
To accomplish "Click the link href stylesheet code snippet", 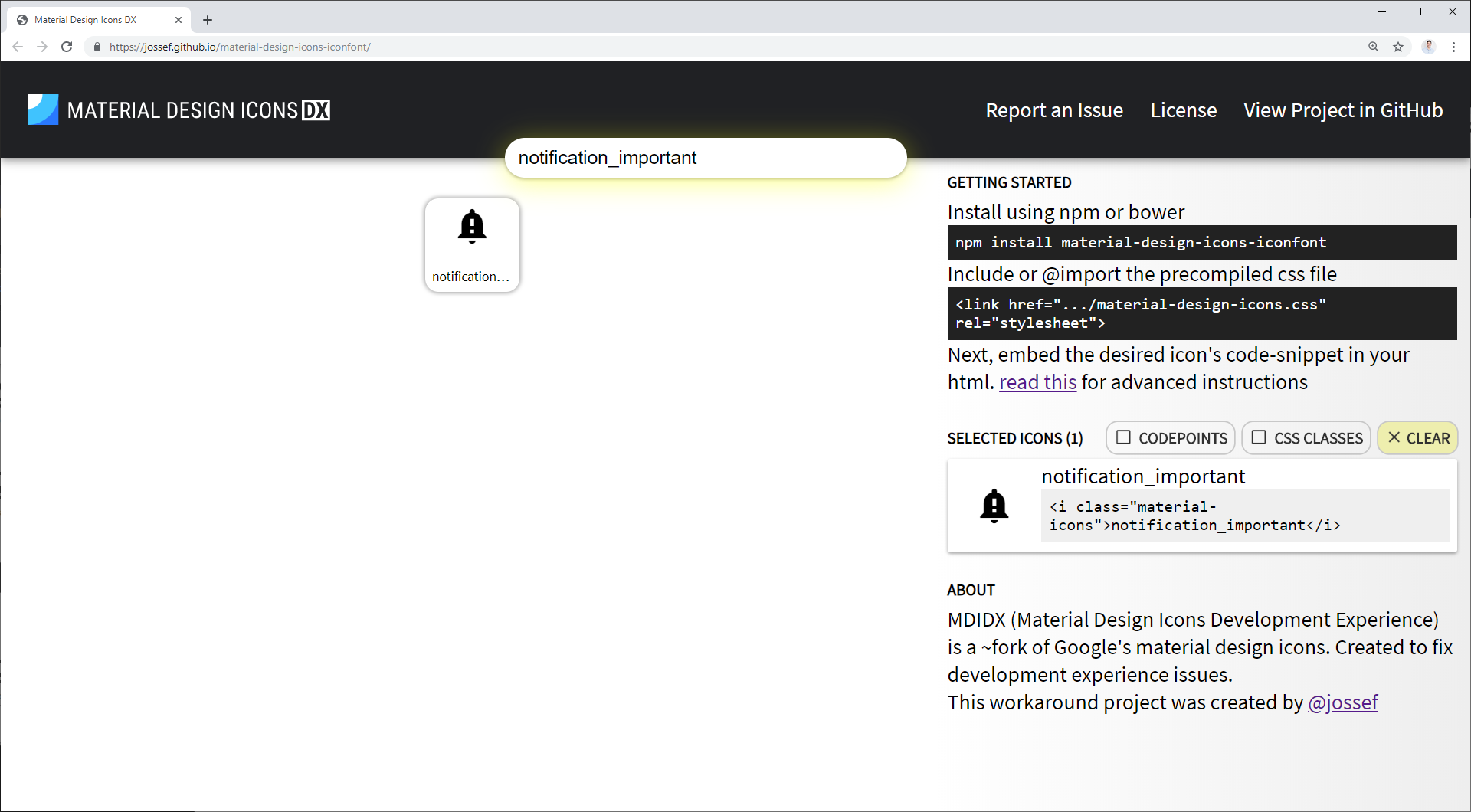I will [1202, 313].
